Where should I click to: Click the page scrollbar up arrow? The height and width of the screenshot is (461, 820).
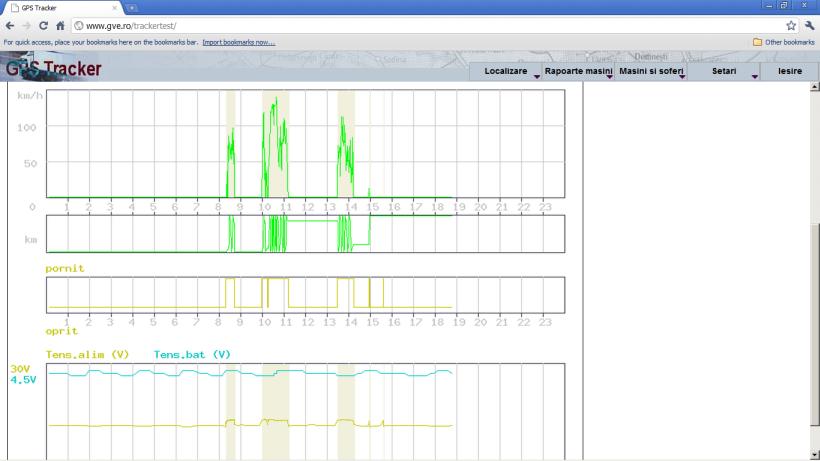point(814,87)
